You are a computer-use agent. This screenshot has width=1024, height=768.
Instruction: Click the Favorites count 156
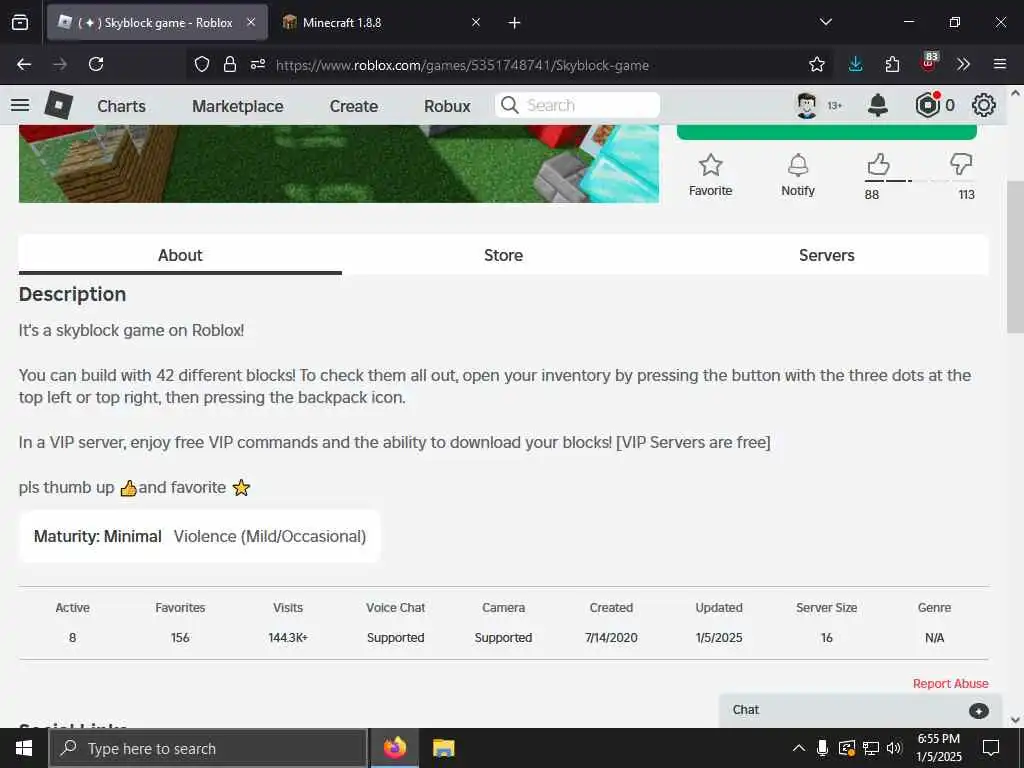pos(180,637)
